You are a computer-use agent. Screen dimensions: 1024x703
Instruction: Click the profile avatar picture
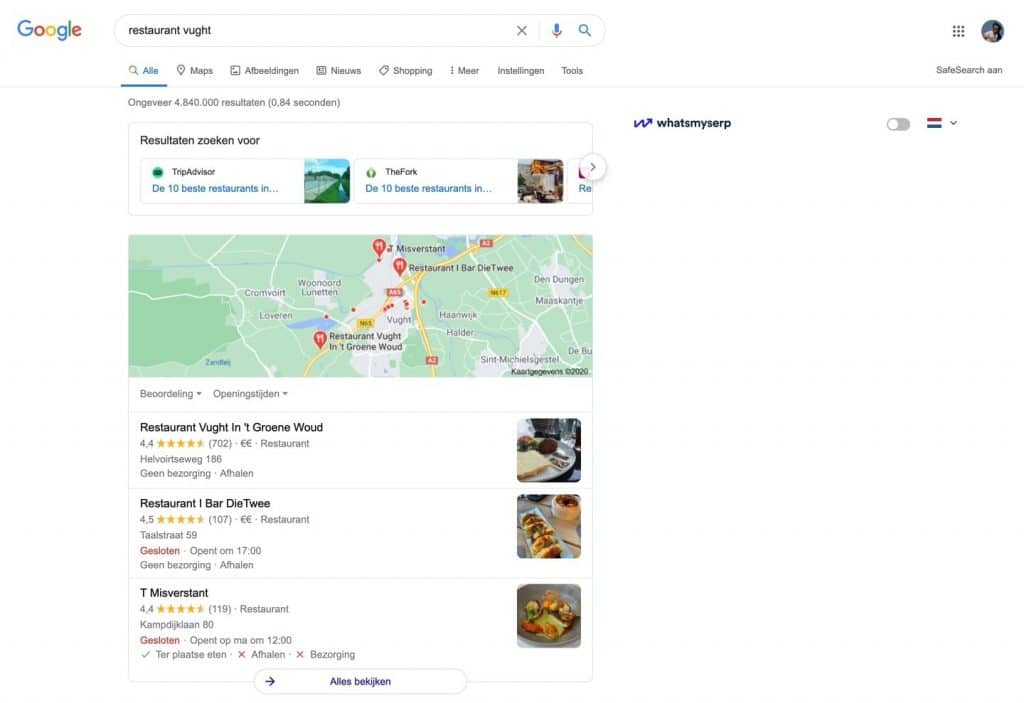tap(992, 30)
